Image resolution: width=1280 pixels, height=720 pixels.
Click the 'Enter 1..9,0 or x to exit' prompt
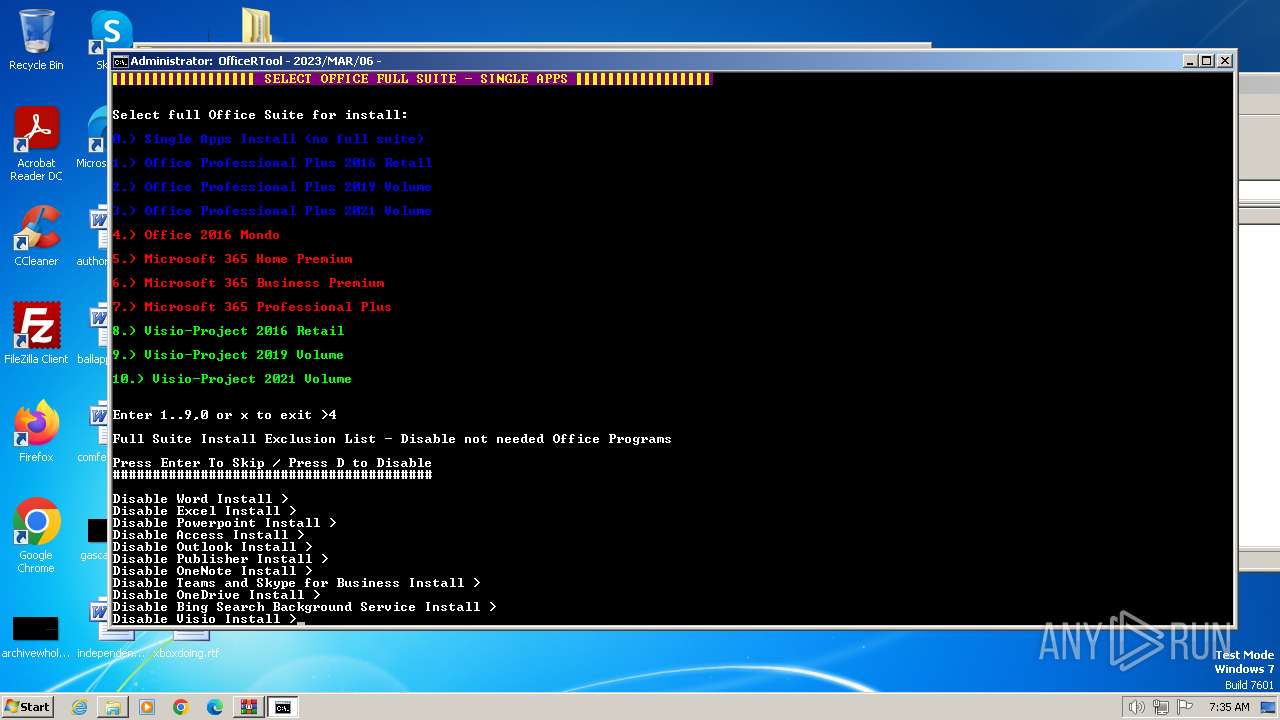click(224, 415)
